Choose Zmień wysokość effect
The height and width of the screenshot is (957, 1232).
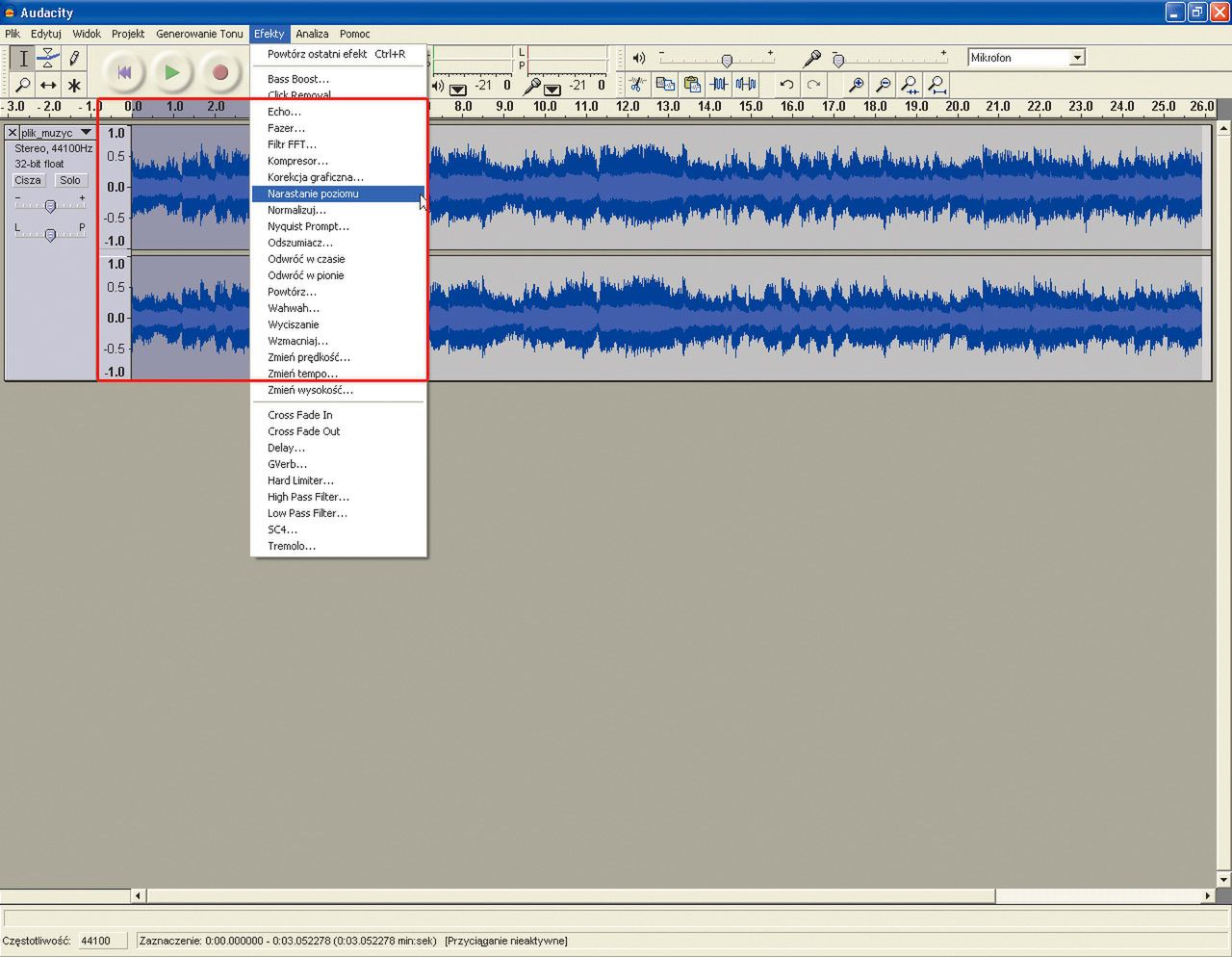click(338, 390)
